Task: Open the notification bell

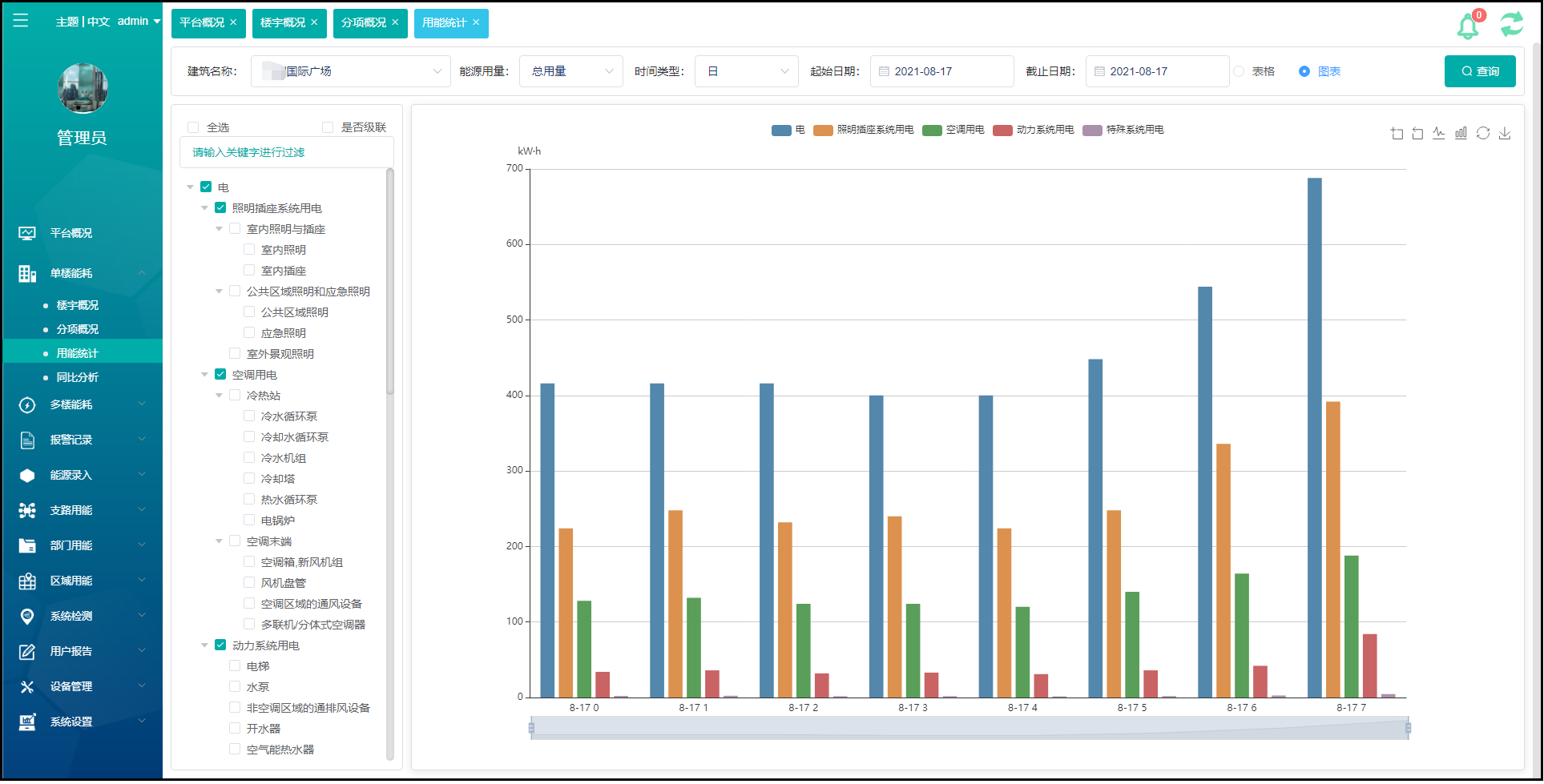Action: click(x=1468, y=26)
